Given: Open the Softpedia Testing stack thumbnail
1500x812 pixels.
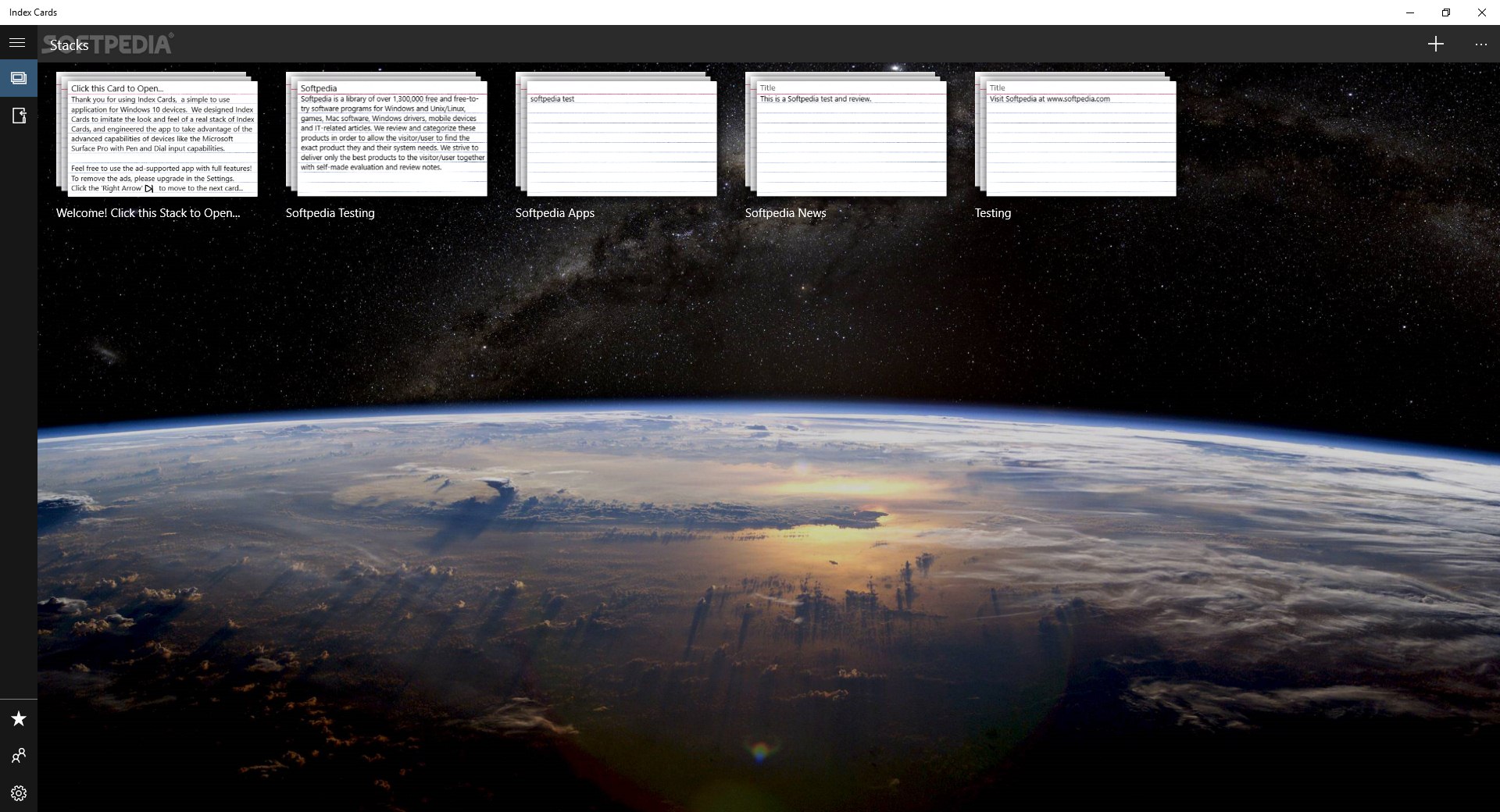Looking at the screenshot, I should [x=387, y=134].
